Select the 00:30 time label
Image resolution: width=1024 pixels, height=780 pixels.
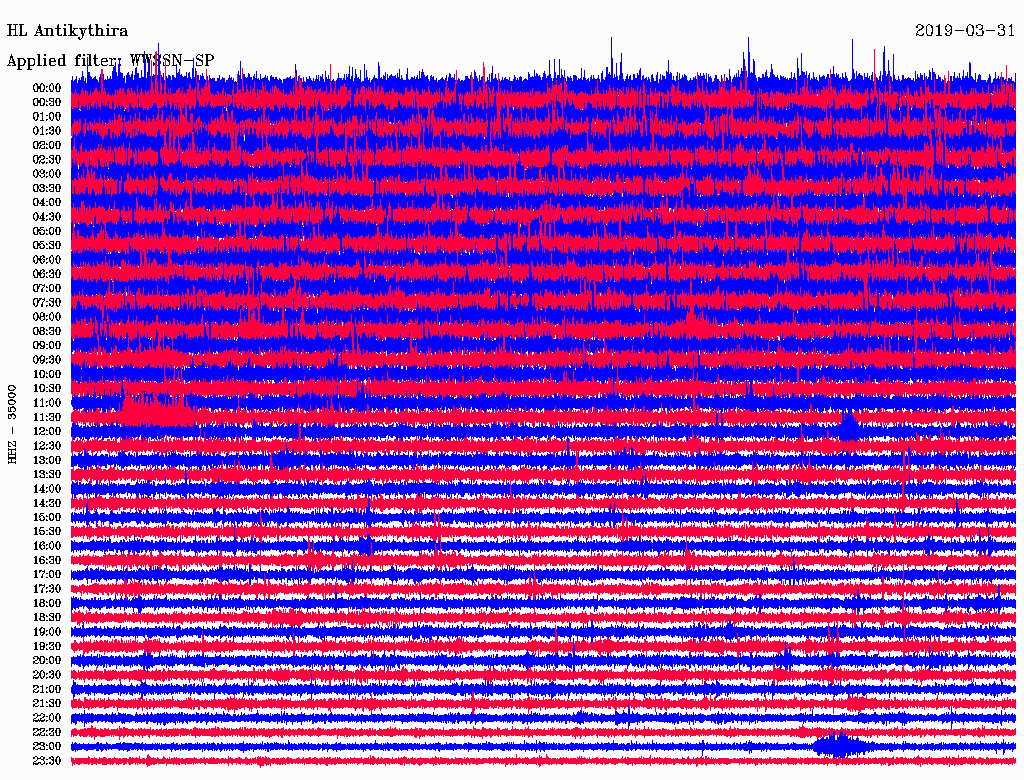[47, 102]
